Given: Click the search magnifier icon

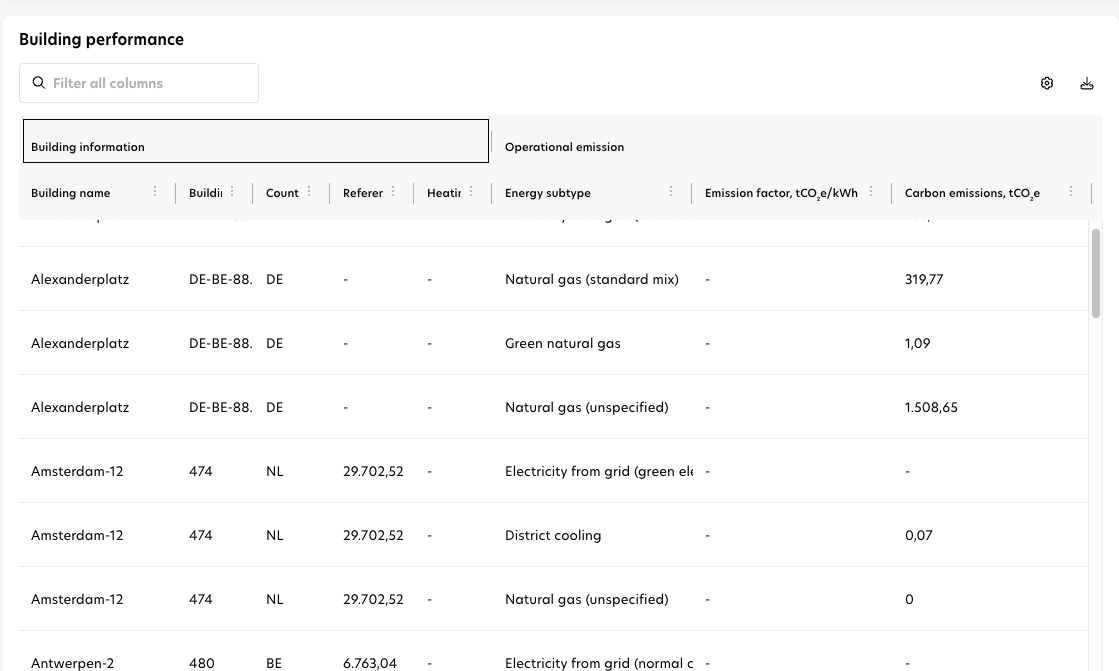Looking at the screenshot, I should (x=39, y=83).
